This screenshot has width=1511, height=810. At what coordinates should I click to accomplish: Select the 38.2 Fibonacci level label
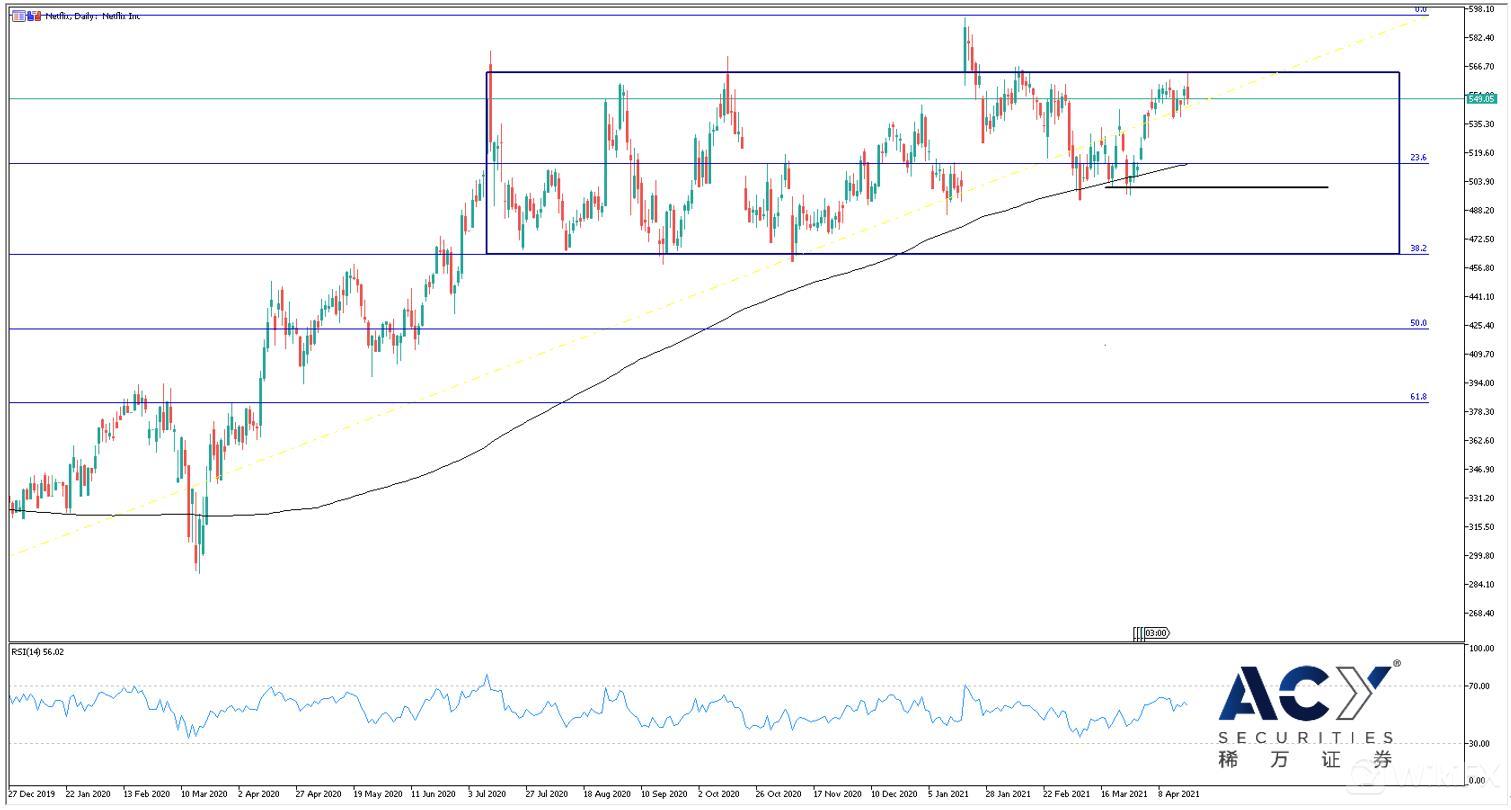point(1418,248)
